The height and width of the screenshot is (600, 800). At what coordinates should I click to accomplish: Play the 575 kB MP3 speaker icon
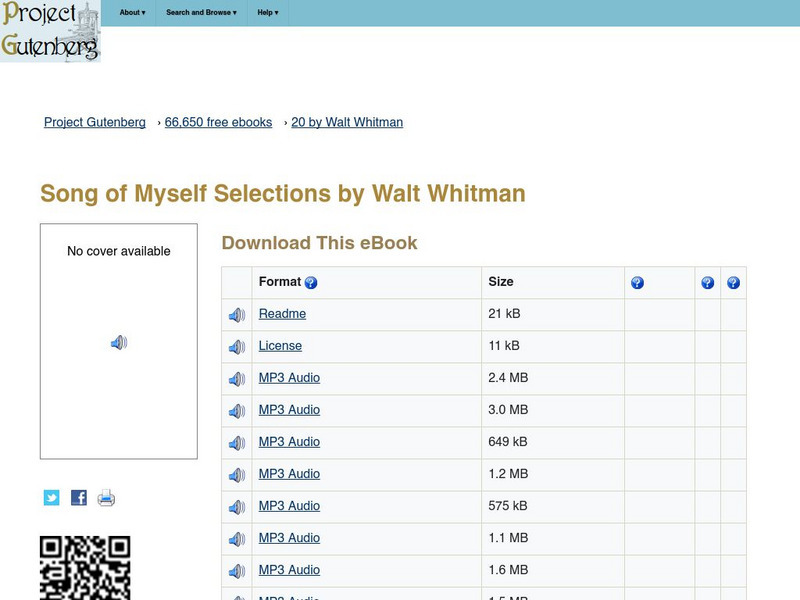(x=236, y=506)
